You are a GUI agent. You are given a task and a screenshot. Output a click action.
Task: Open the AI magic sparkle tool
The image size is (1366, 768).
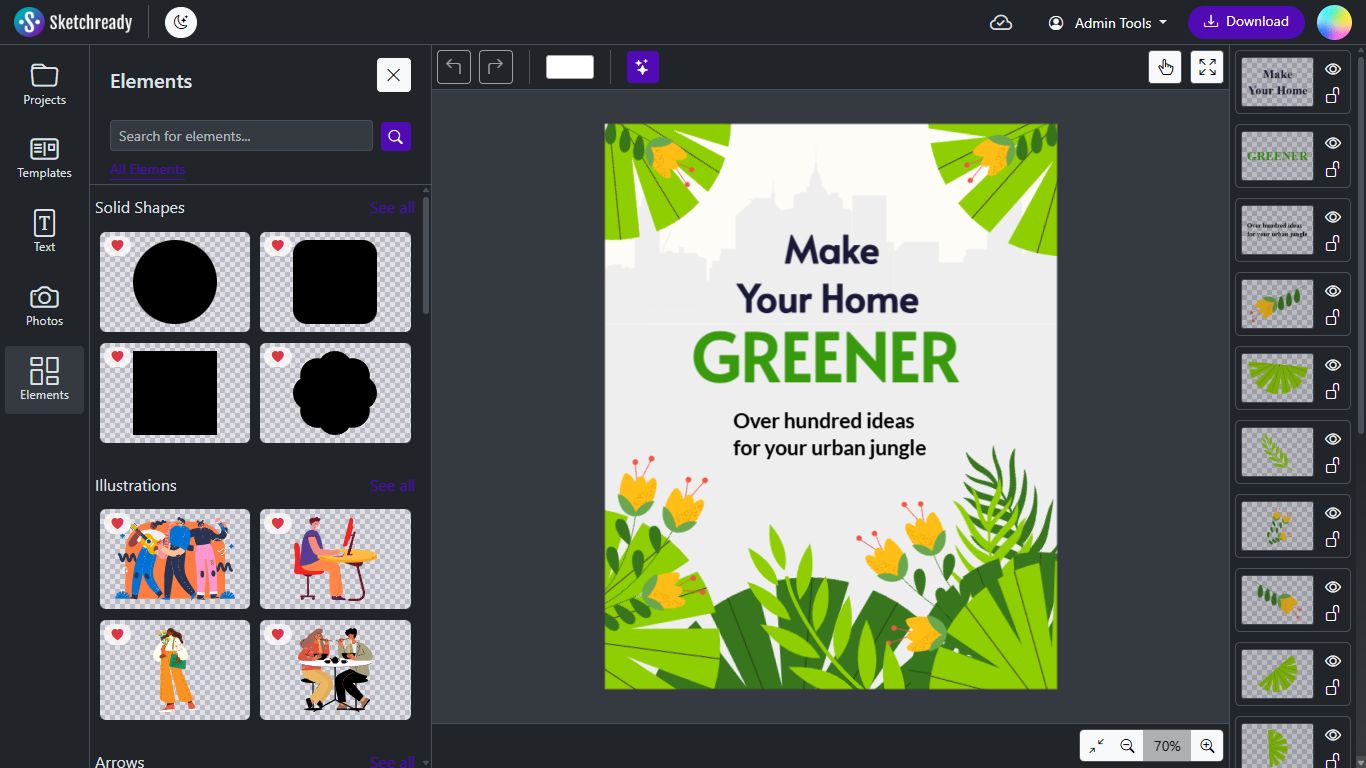642,67
